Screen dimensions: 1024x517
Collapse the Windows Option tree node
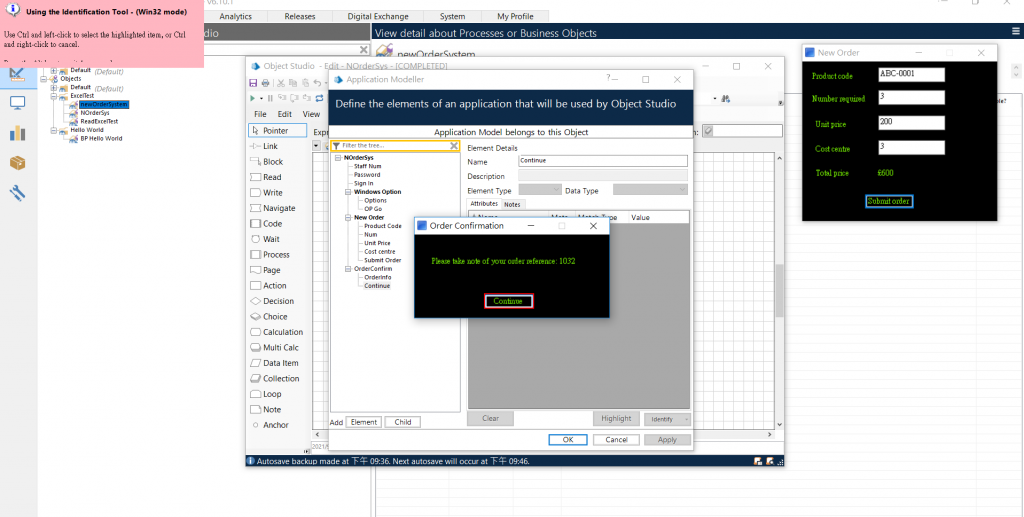(x=348, y=192)
